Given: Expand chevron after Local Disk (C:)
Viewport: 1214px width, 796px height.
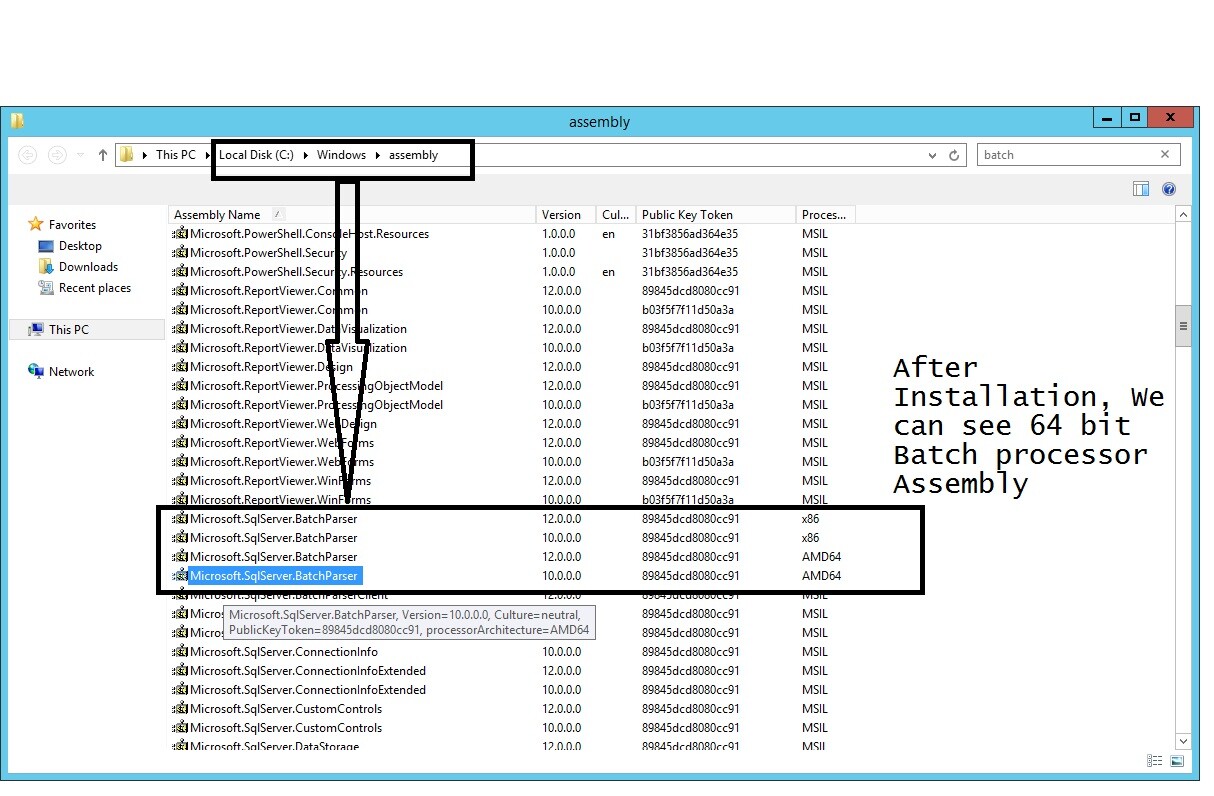Looking at the screenshot, I should (x=305, y=155).
